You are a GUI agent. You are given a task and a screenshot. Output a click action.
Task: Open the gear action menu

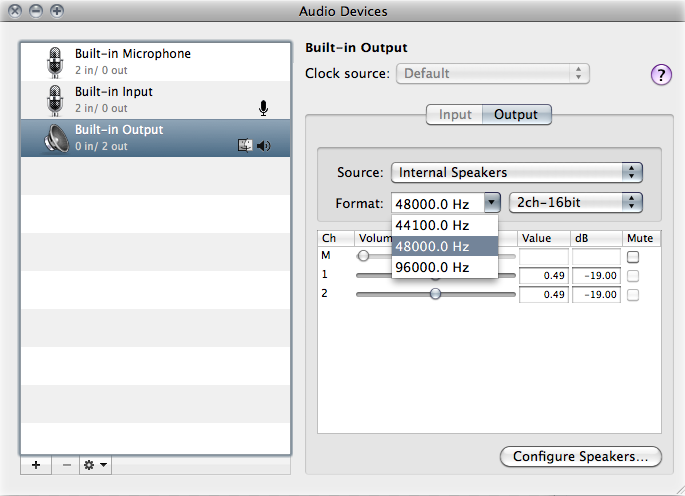pos(95,465)
